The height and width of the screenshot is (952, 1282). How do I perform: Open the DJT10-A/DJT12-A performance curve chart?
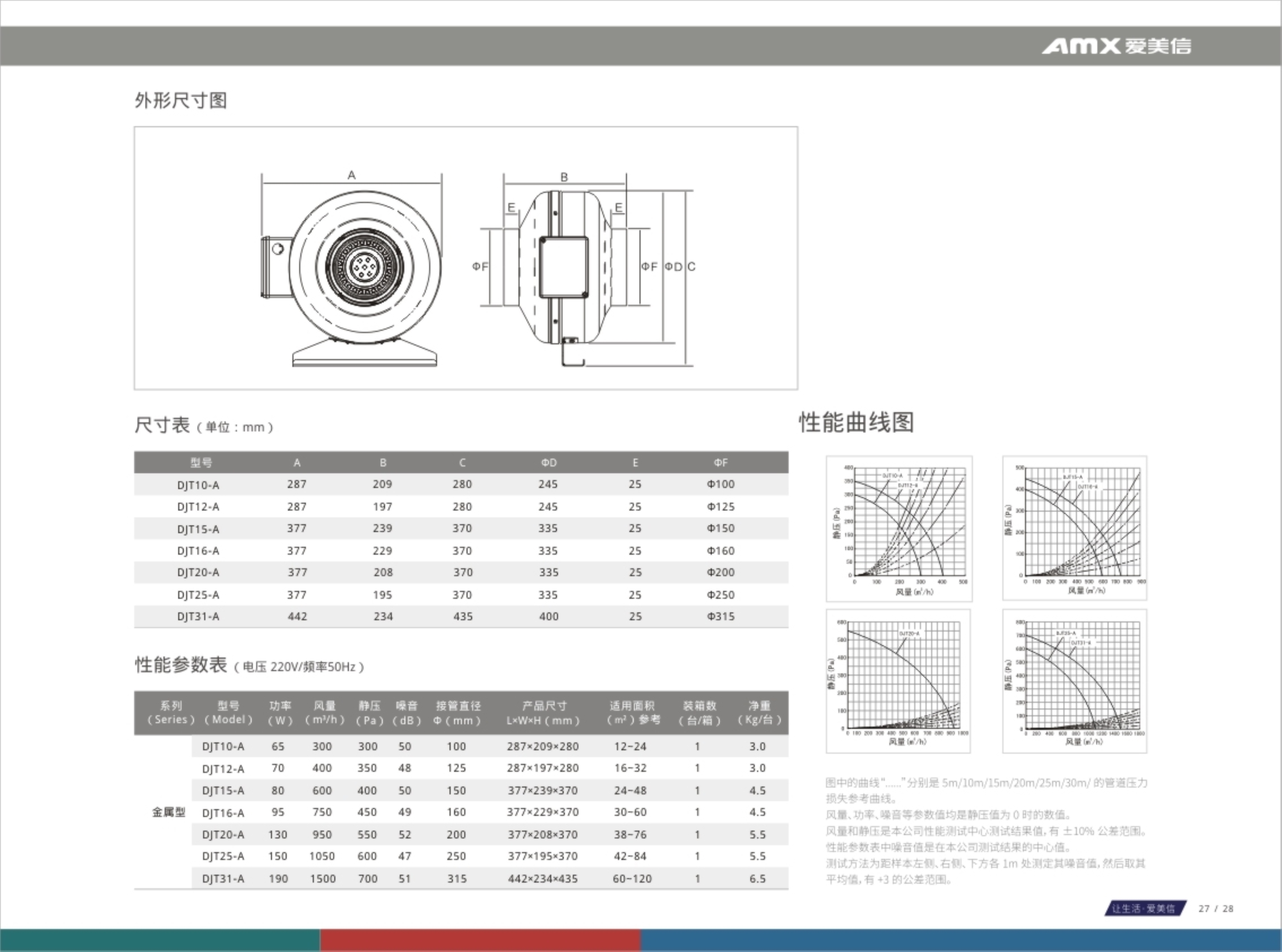click(x=899, y=528)
